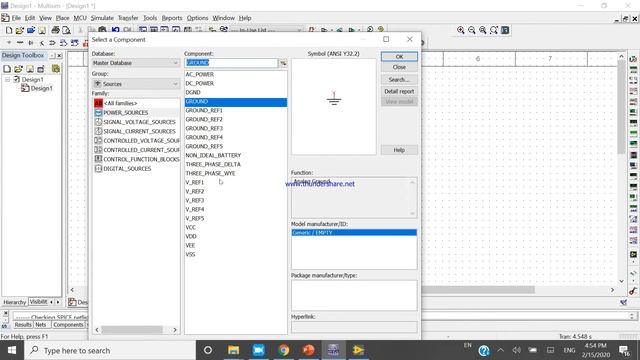Viewport: 640px width, 360px height.
Task: Open the Options menu
Action: pyautogui.click(x=197, y=18)
